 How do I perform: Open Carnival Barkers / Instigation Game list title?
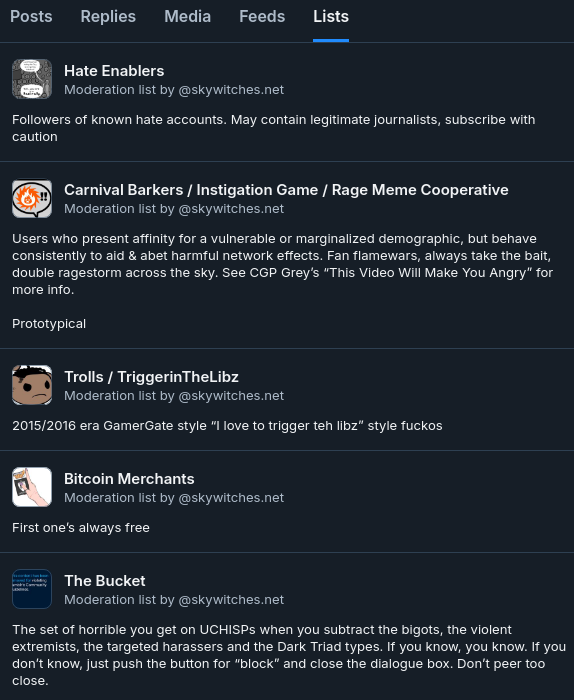pyautogui.click(x=286, y=190)
